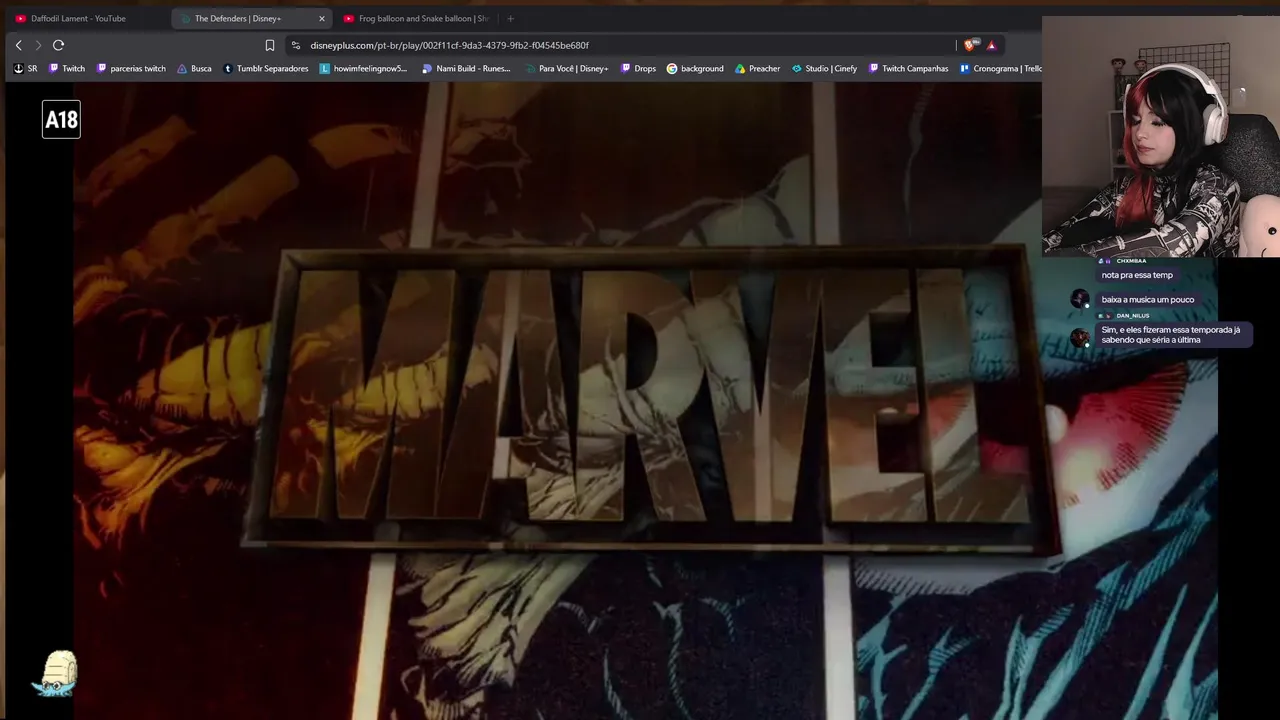Go back using the browser back arrow
Image resolution: width=1280 pixels, height=720 pixels.
coord(18,45)
